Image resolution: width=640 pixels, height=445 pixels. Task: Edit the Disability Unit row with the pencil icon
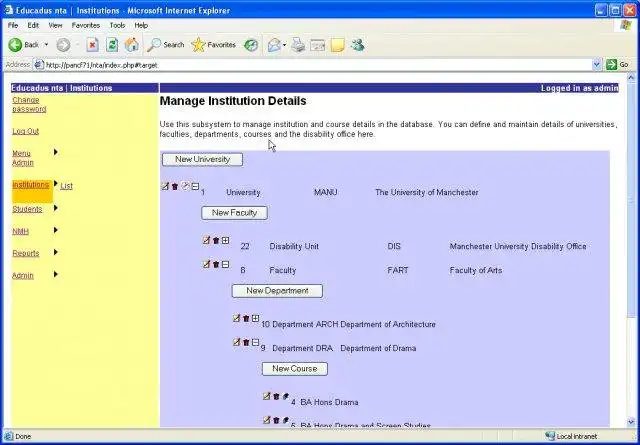[206, 240]
